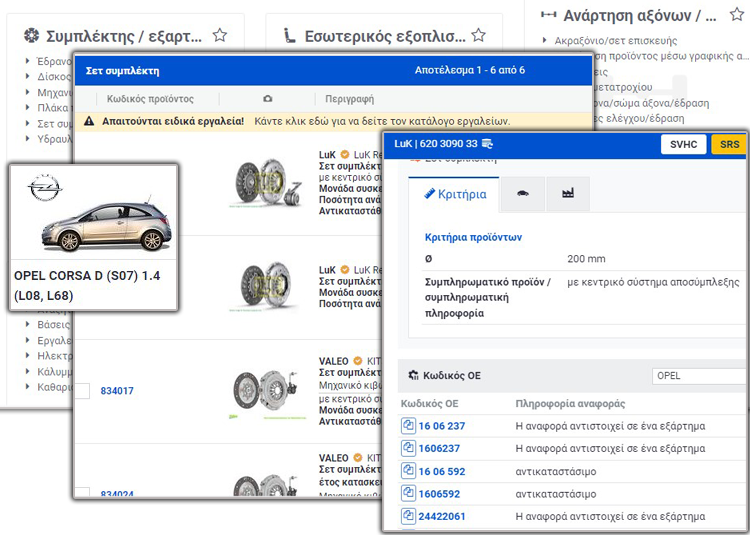Sort by the Κωδικός προϊόντος column header
This screenshot has height=535, width=750.
(150, 98)
